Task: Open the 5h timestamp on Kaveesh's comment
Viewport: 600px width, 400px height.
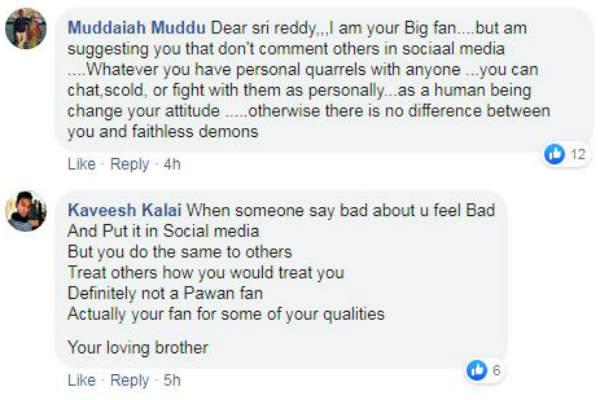Action: click(x=172, y=380)
